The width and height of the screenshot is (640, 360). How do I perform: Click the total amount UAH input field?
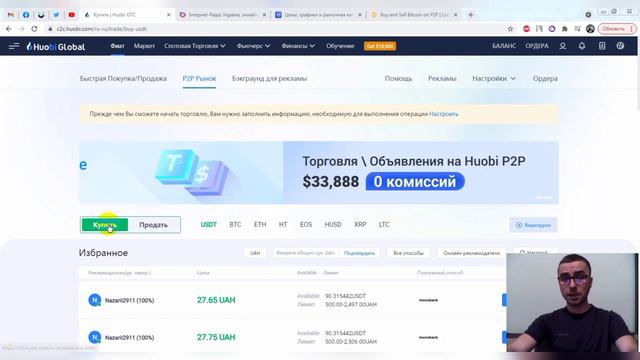tap(305, 253)
